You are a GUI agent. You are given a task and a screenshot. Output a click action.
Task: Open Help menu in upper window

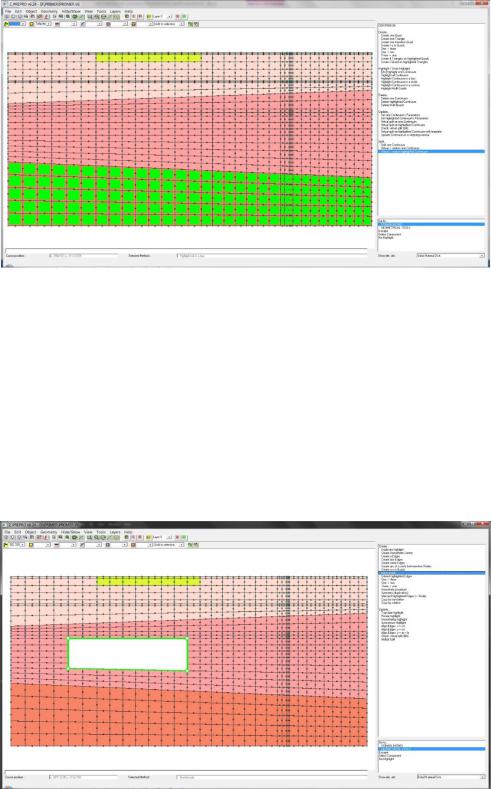[128, 11]
